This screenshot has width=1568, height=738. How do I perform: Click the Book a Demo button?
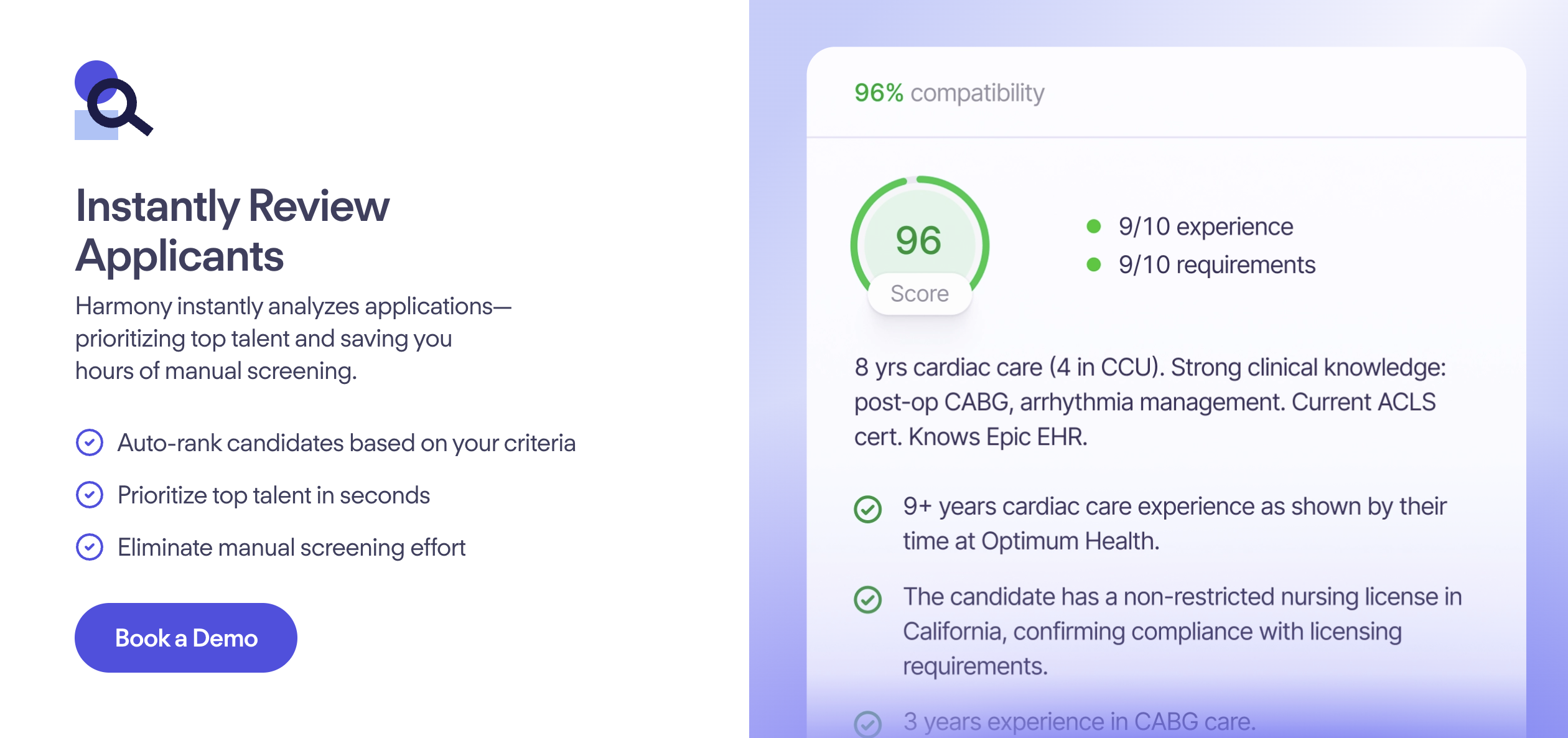click(x=185, y=638)
